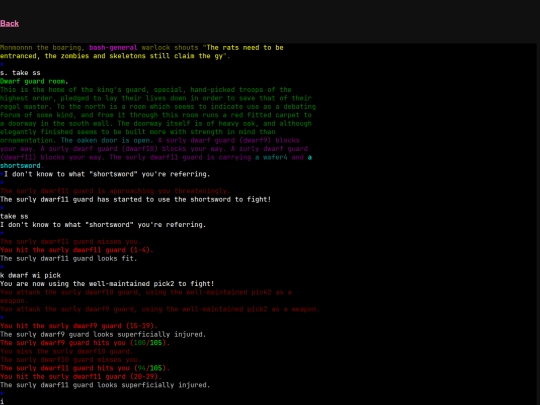
Task: Click 'You miss the surly dwarf10 guard' line
Action: (66, 351)
